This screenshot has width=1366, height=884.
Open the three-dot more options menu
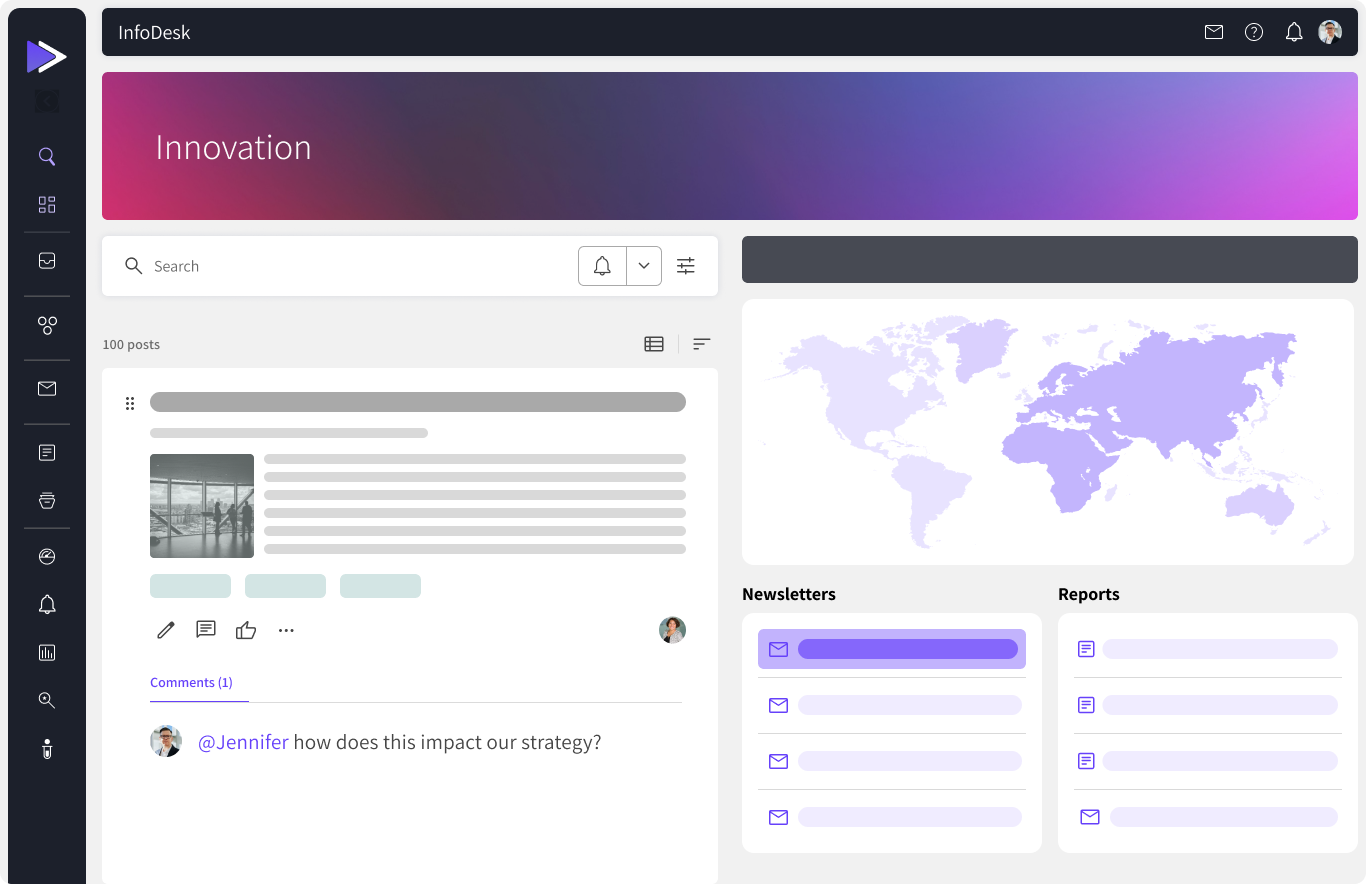(286, 630)
